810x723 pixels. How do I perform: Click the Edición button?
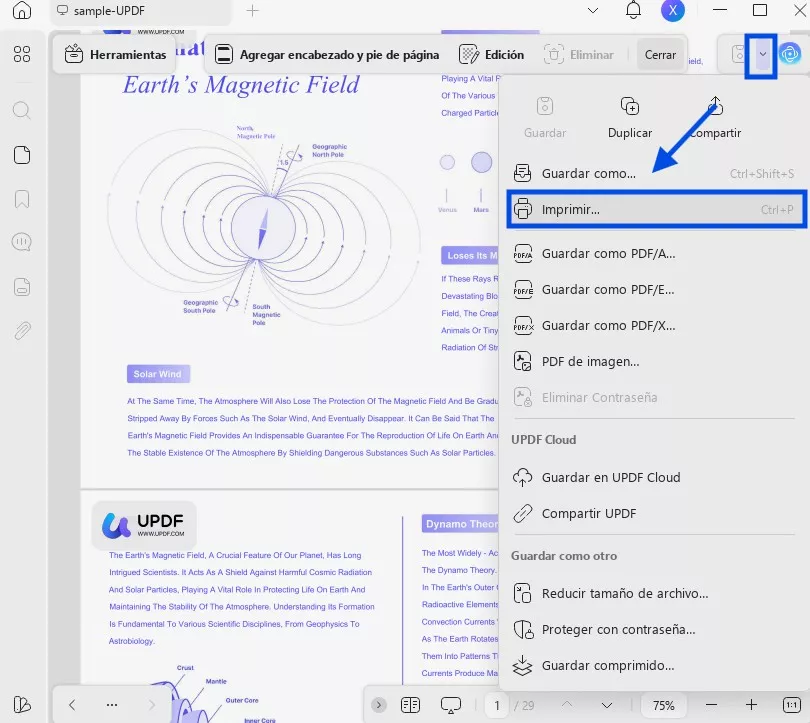(492, 54)
